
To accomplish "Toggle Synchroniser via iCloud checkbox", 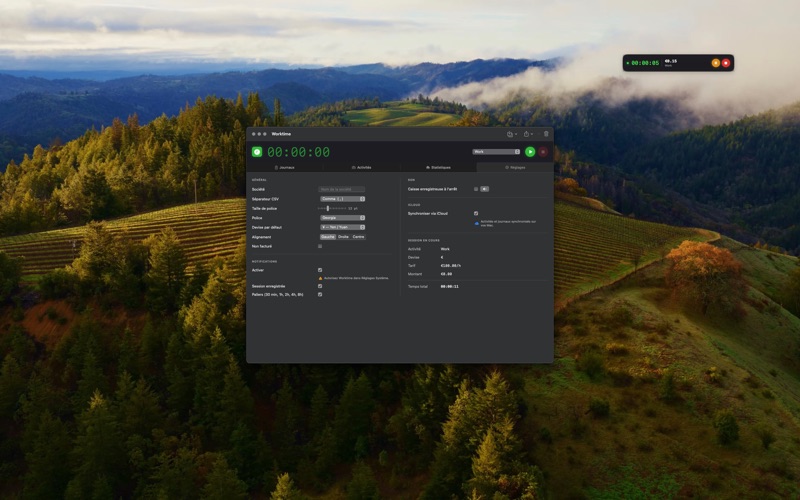I will [476, 213].
